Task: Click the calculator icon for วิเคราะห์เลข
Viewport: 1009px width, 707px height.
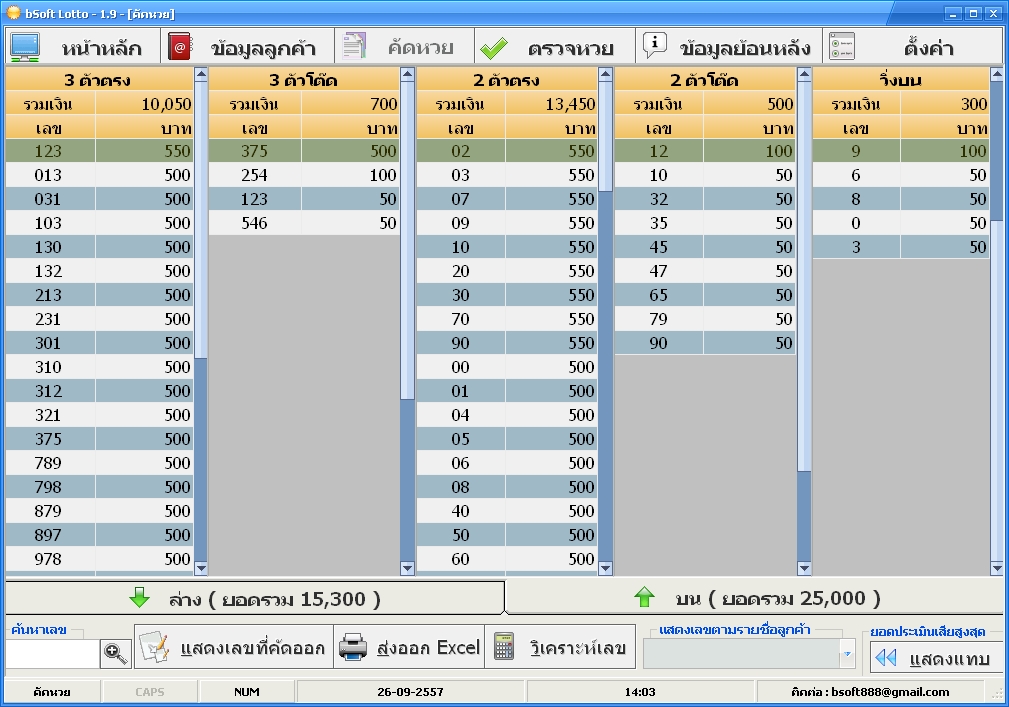Action: (502, 646)
